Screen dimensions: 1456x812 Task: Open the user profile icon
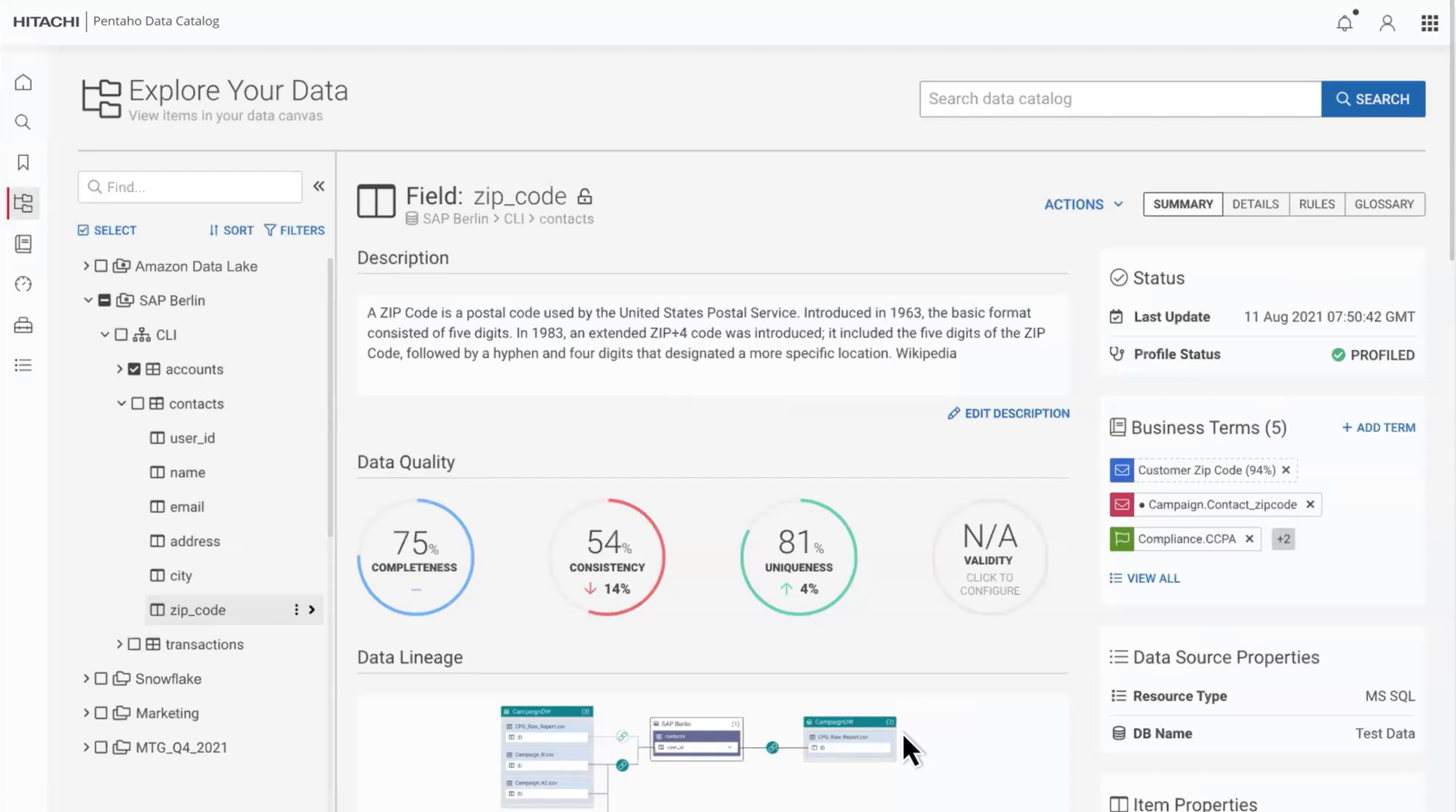point(1387,23)
